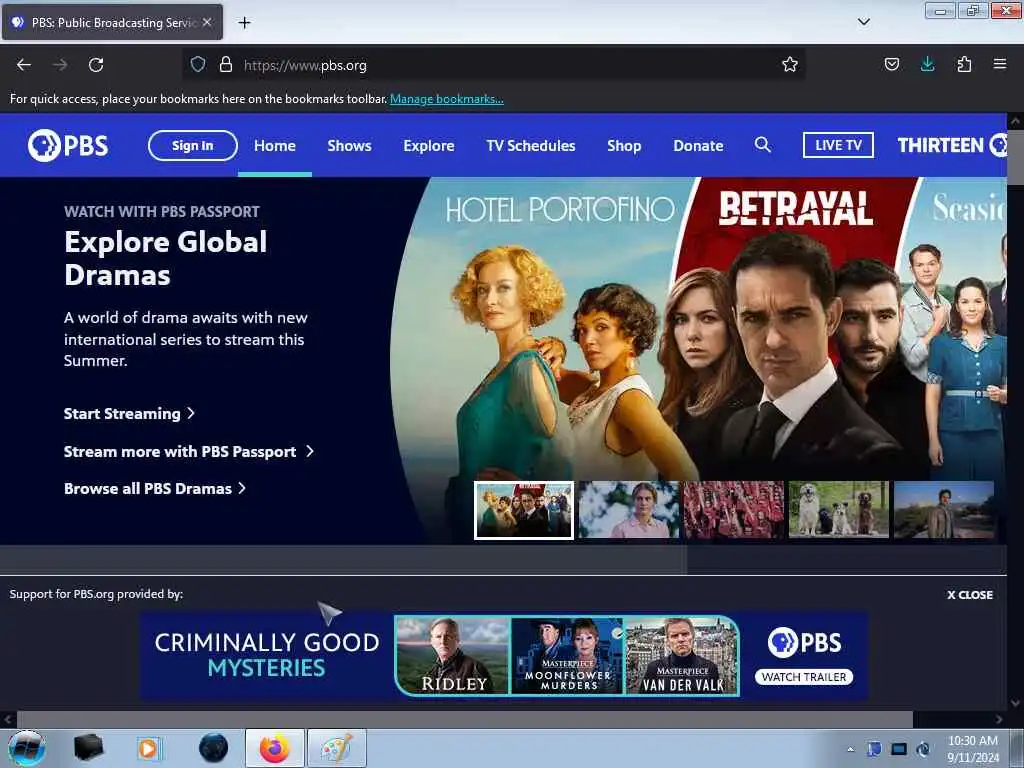This screenshot has height=768, width=1024.
Task: Open the tracking protection shield icon
Action: coord(198,64)
